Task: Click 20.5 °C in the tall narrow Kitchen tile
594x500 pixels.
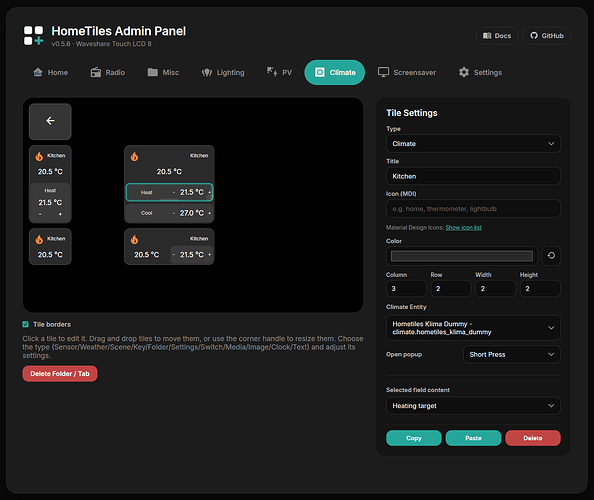Action: (x=50, y=172)
